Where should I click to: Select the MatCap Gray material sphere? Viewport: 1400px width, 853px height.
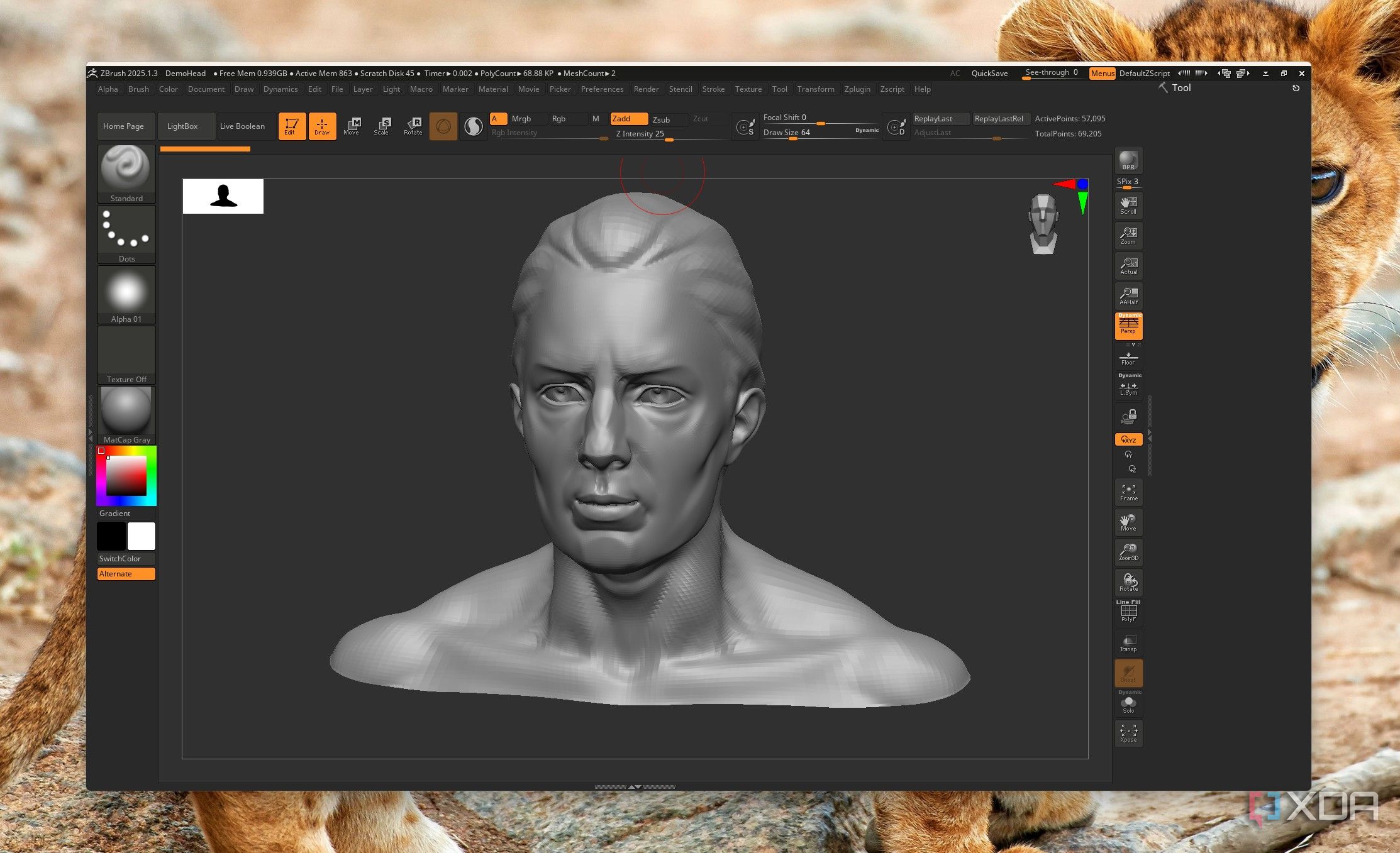coord(126,410)
